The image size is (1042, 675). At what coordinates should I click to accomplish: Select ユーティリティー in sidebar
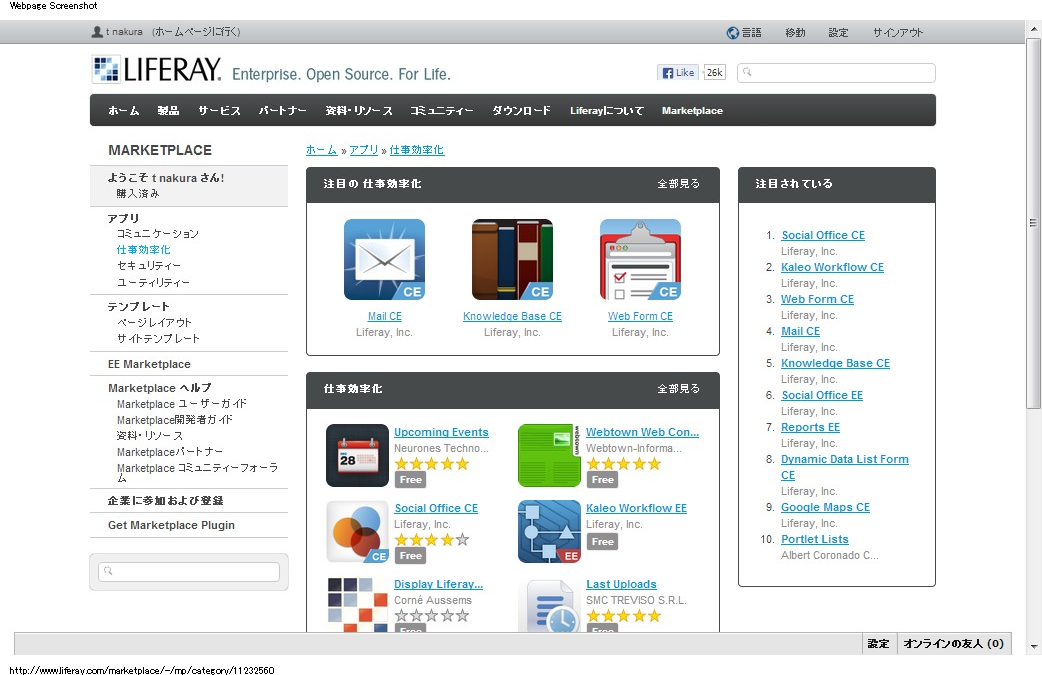pyautogui.click(x=154, y=282)
